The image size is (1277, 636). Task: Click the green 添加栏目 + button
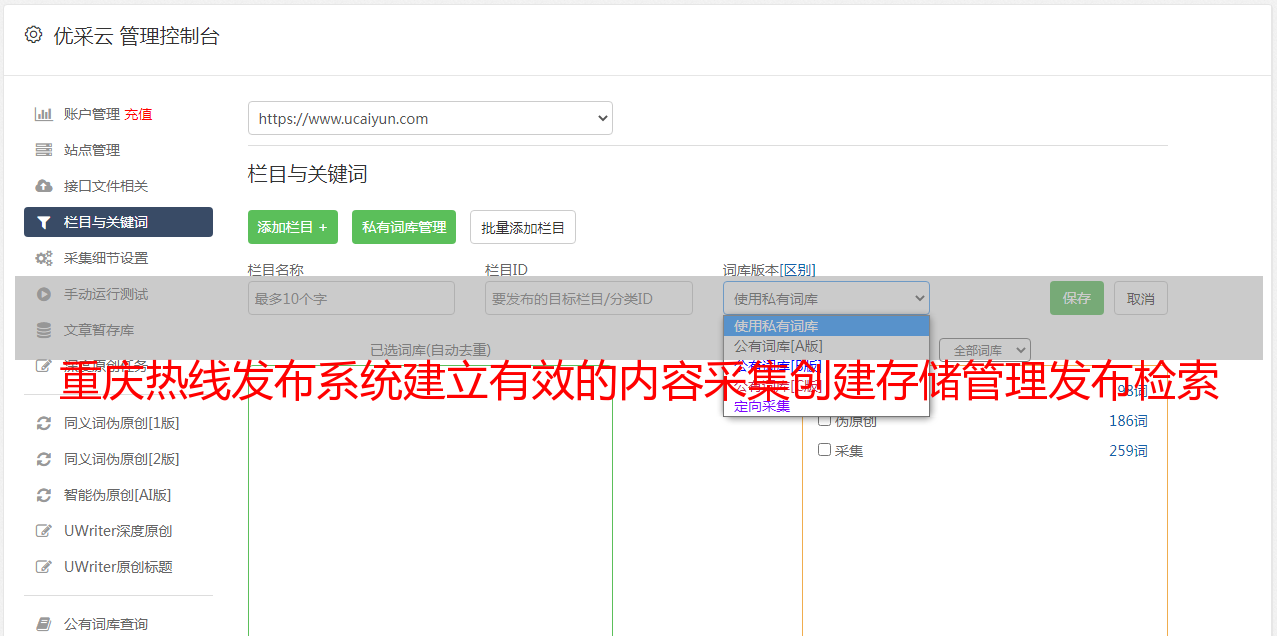coord(293,227)
